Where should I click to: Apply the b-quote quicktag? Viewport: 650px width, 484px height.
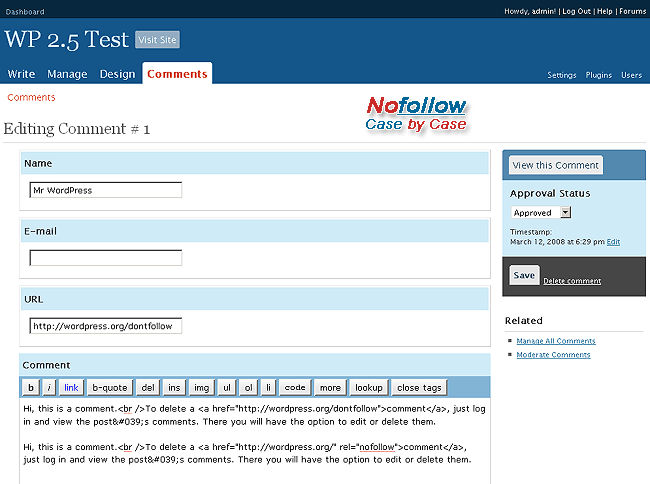[110, 387]
